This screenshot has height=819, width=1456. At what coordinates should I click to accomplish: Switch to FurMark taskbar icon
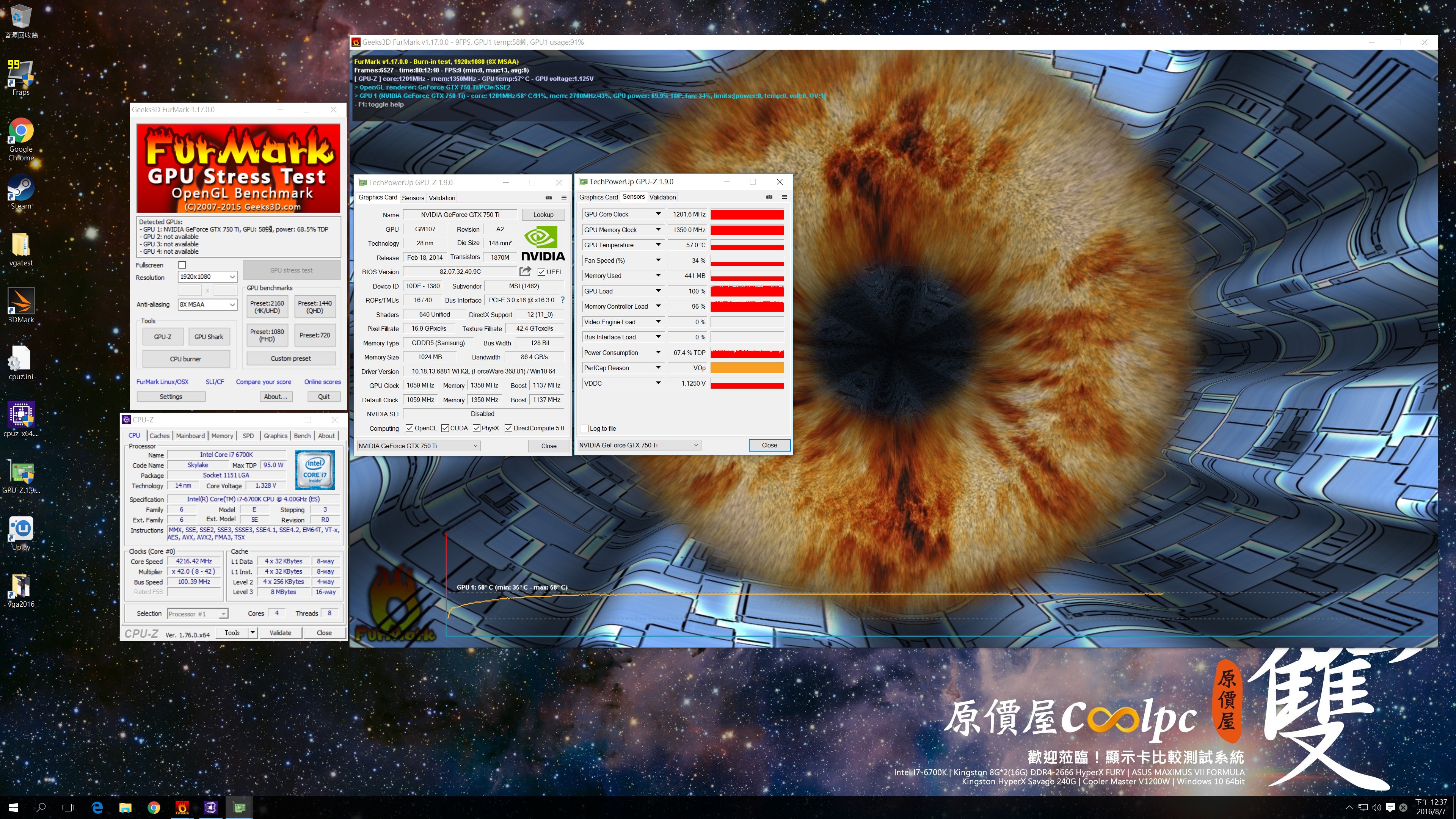(182, 808)
